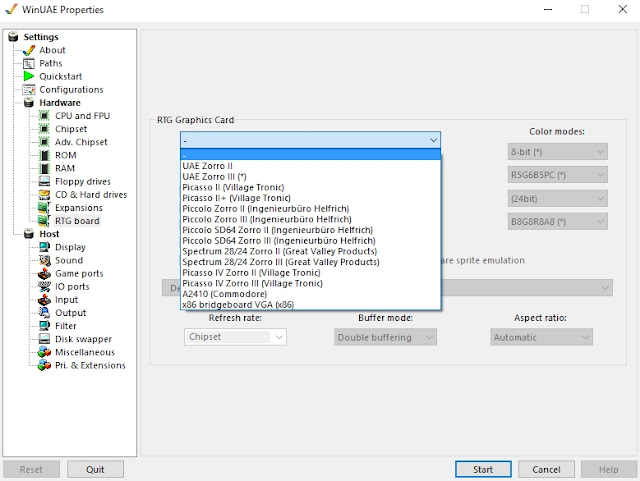The image size is (640, 481).
Task: Click the About checkmark icon
Action: [x=29, y=50]
